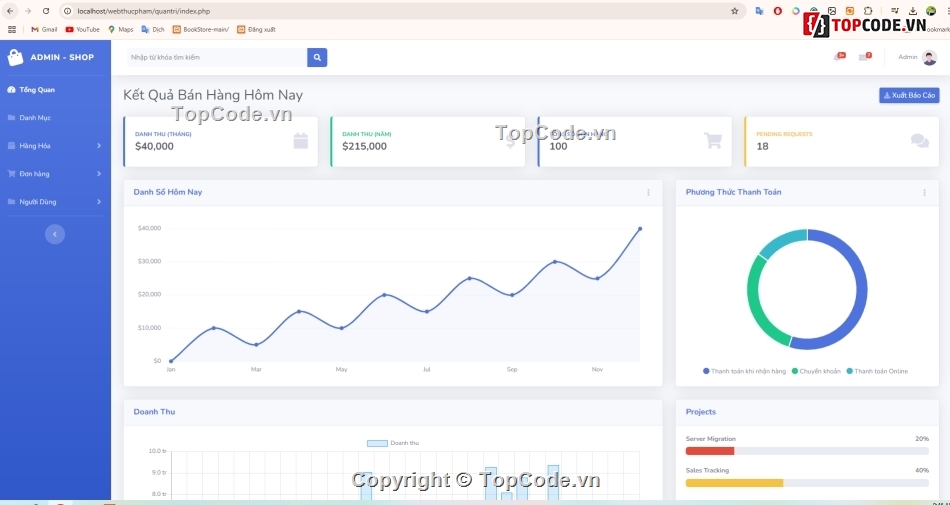Toggle Thanh toán khi nhận hàng legend
950x505 pixels.
(746, 371)
